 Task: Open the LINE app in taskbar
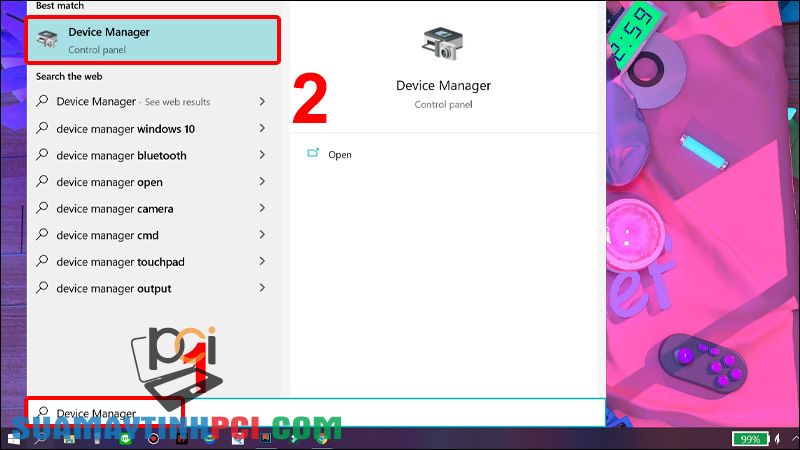click(125, 439)
